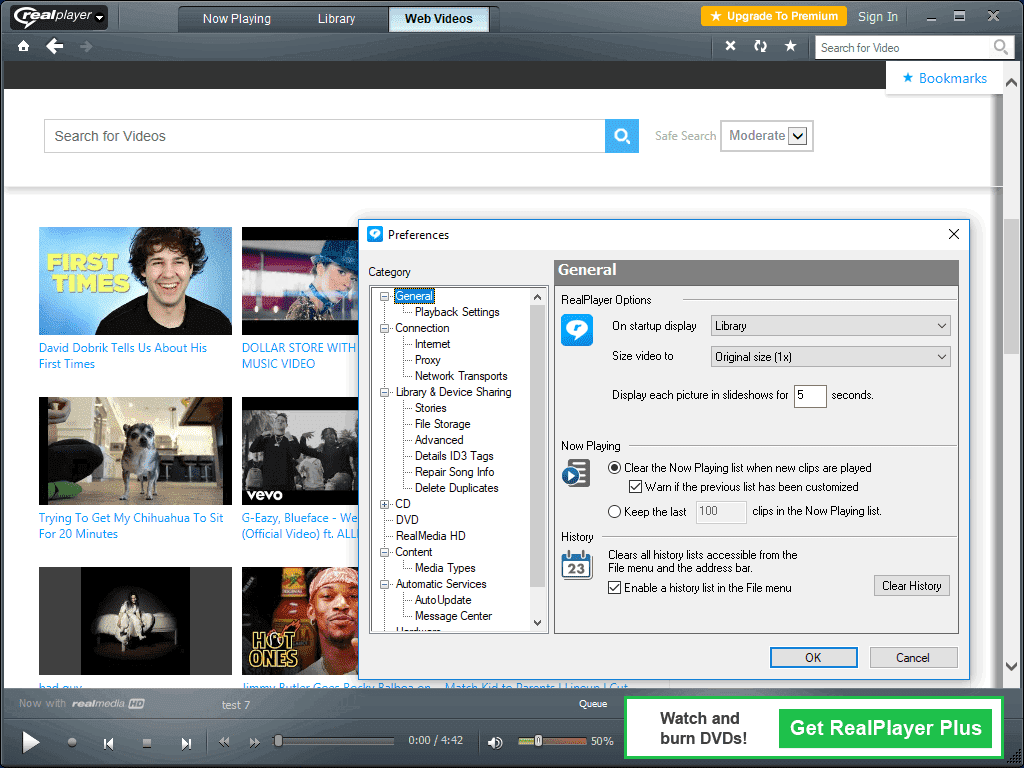Select Proxy in category tree
The width and height of the screenshot is (1024, 768).
[x=428, y=360]
